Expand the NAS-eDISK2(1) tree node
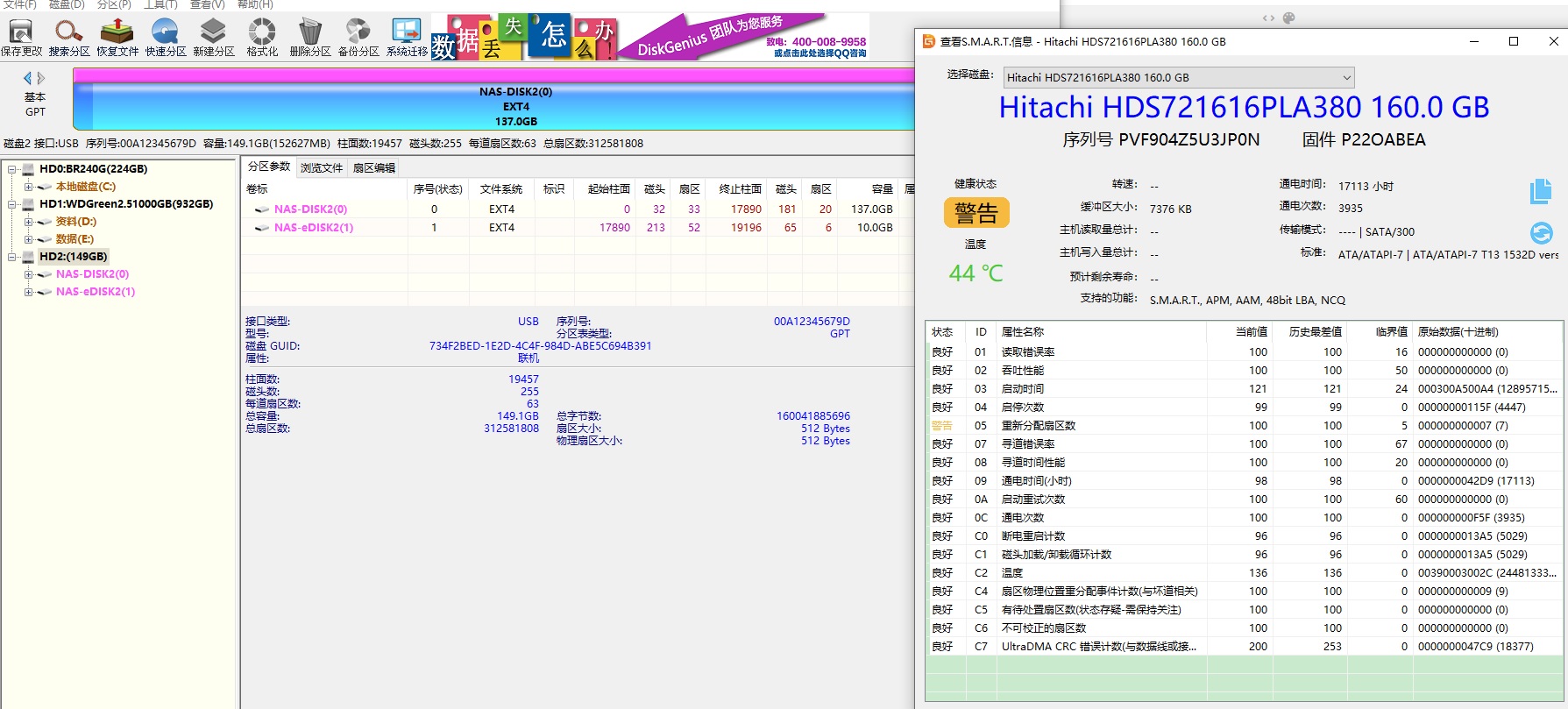The width and height of the screenshot is (1568, 709). [28, 292]
